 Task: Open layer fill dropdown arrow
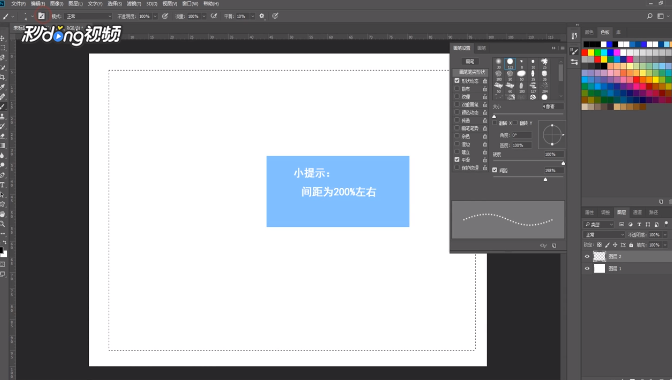[x=665, y=245]
